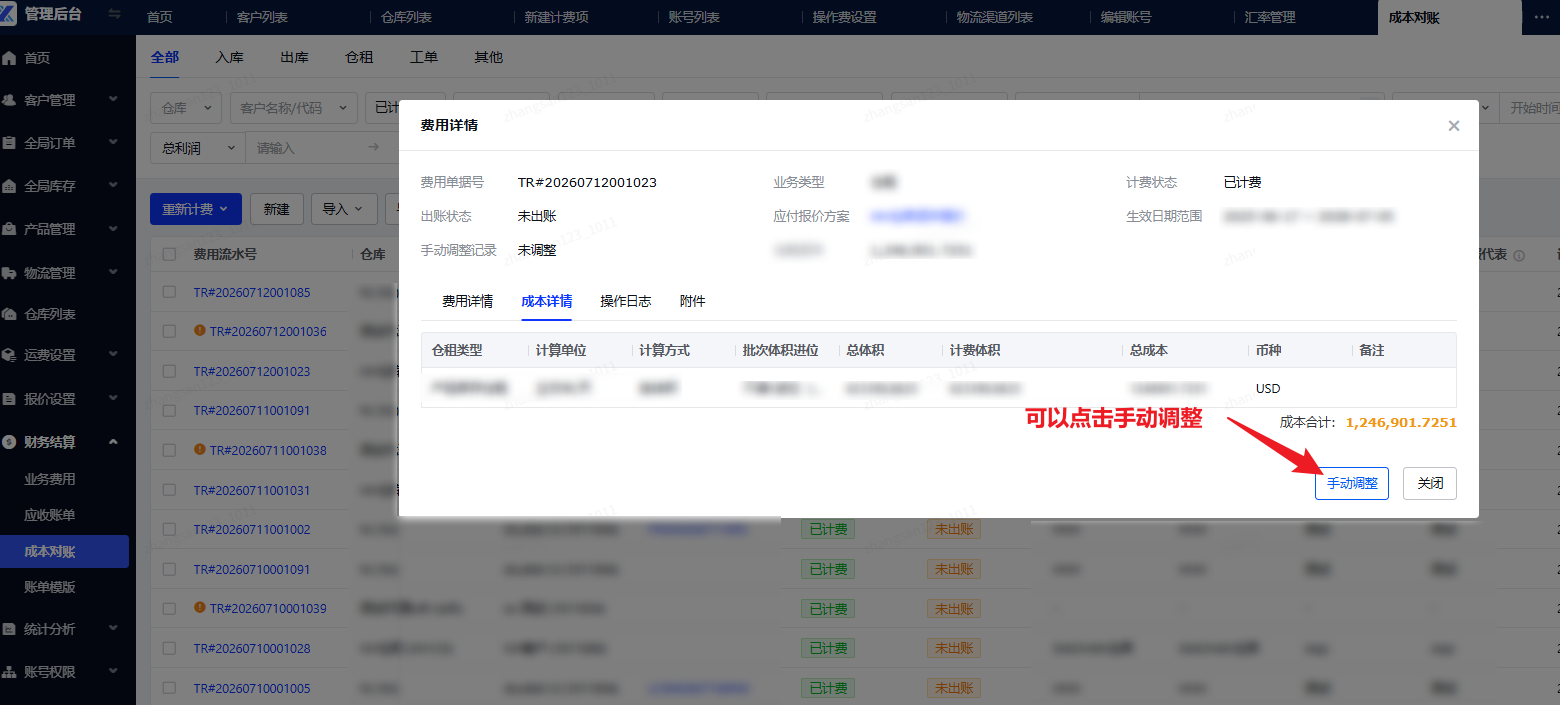Go to 账单模版 in the sidebar

click(50, 587)
